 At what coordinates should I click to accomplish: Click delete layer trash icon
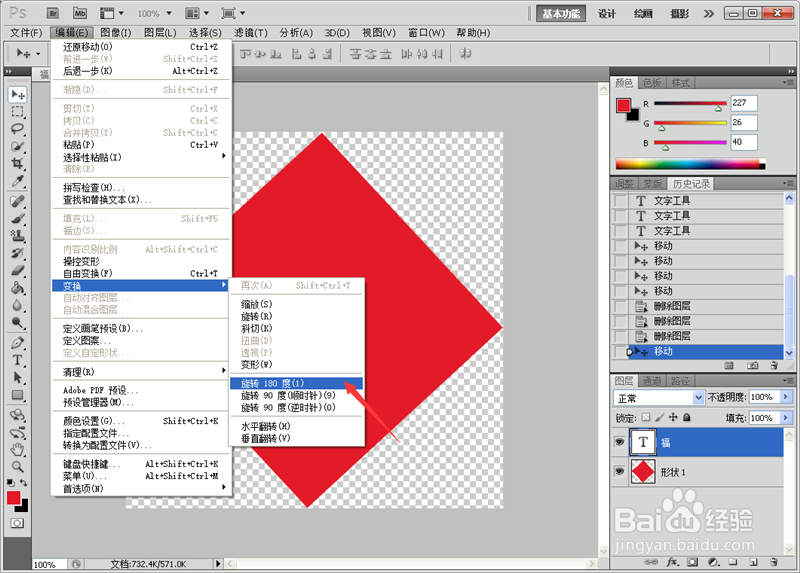[x=774, y=562]
